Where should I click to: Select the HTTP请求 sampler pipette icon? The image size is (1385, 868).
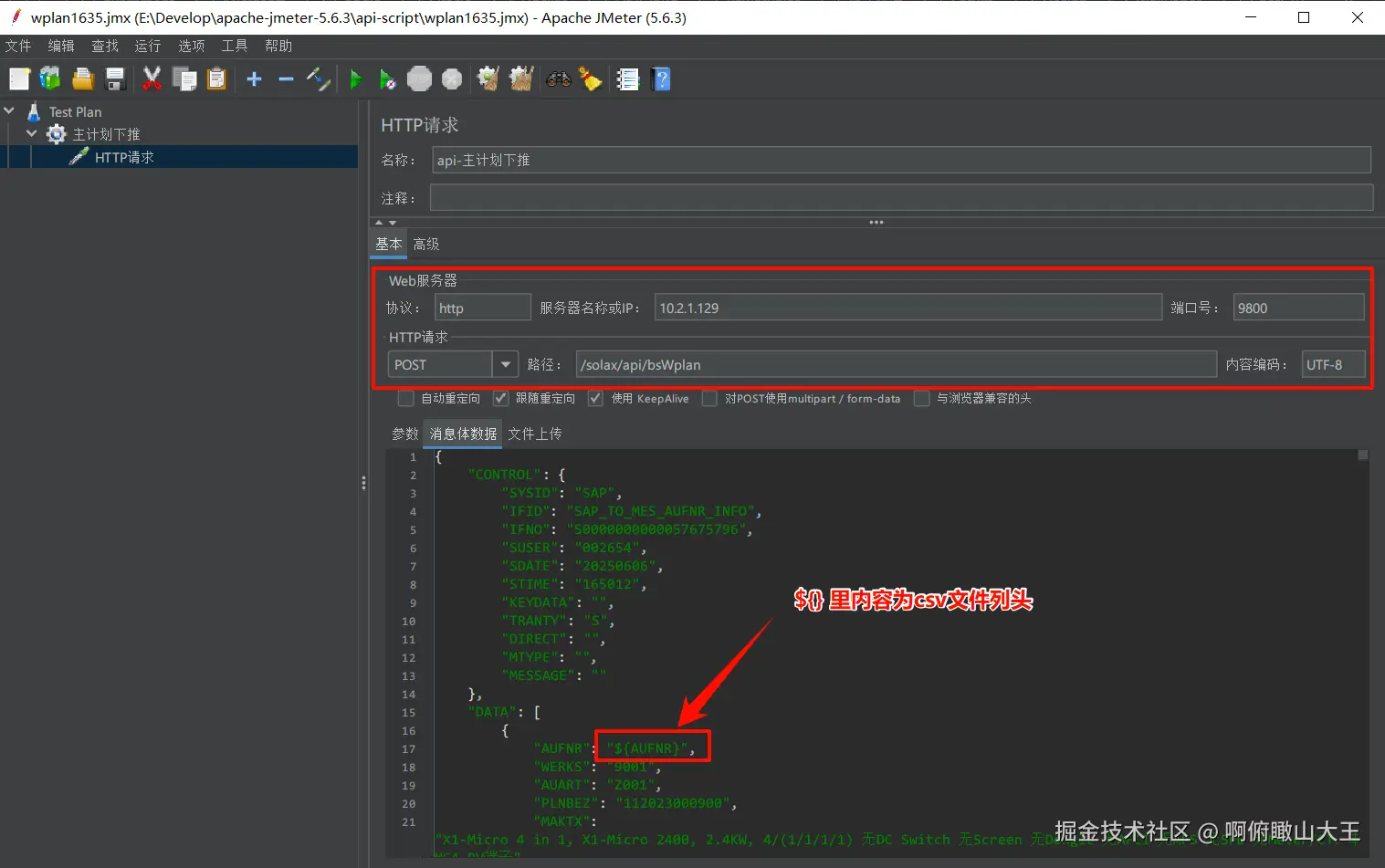pos(79,157)
